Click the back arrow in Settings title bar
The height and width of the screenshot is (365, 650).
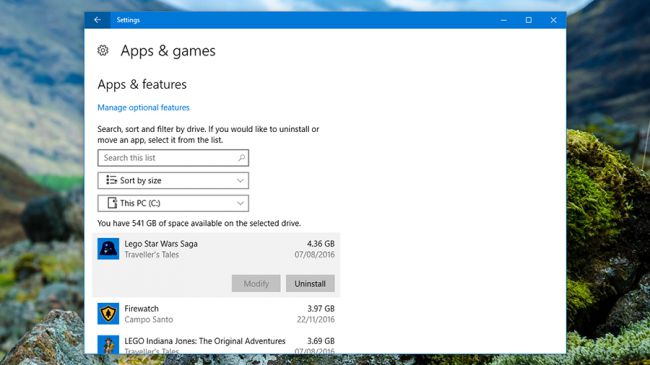(x=97, y=20)
